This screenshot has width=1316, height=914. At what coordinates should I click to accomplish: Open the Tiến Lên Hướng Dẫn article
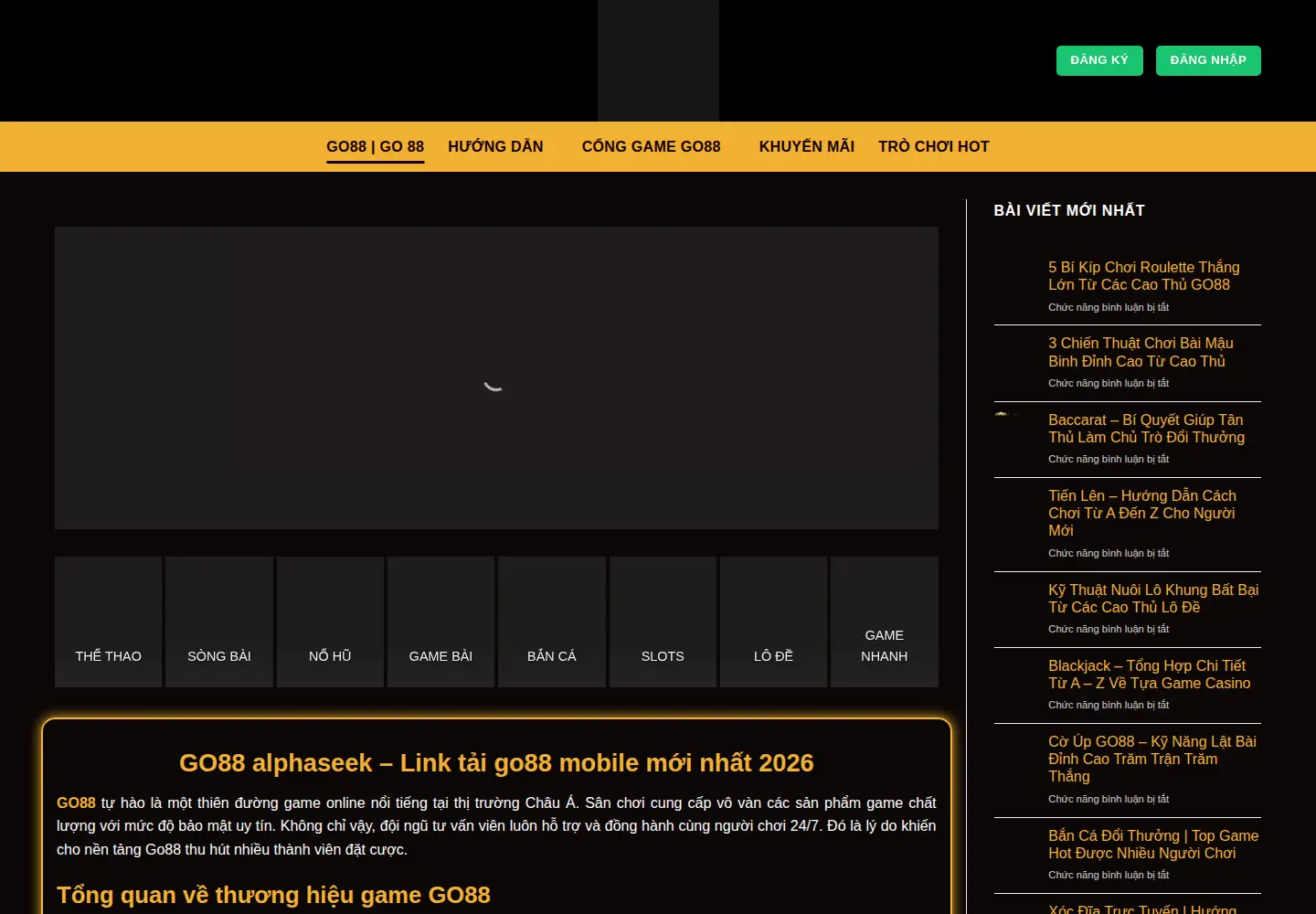[1142, 513]
